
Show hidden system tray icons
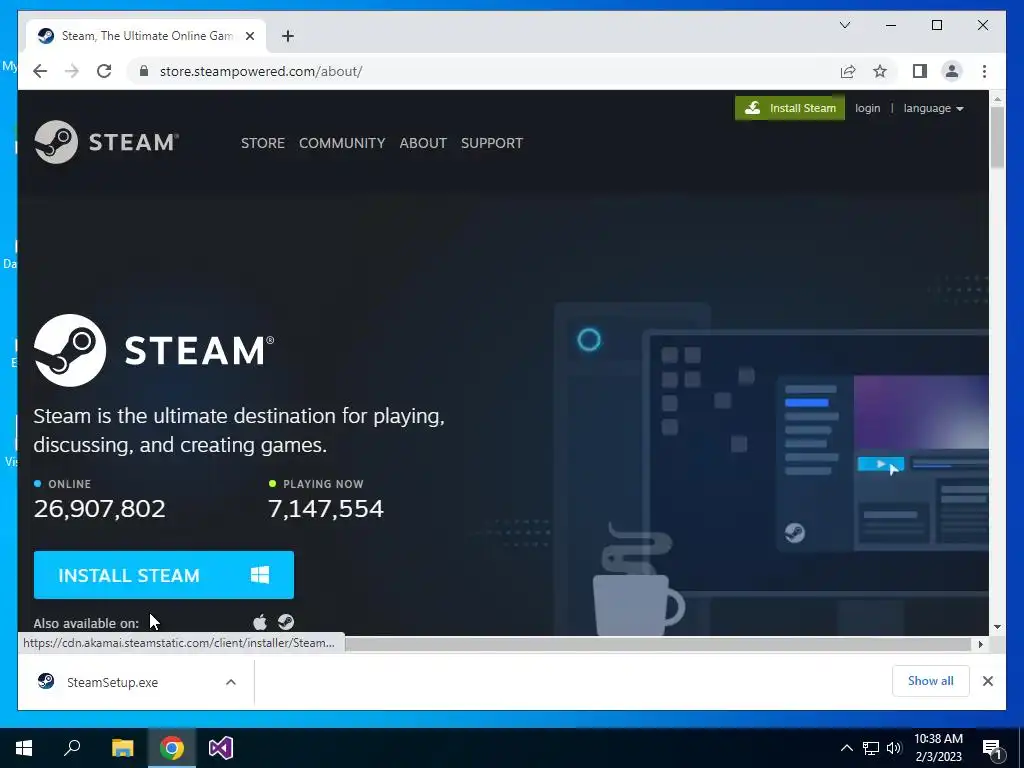pos(846,748)
